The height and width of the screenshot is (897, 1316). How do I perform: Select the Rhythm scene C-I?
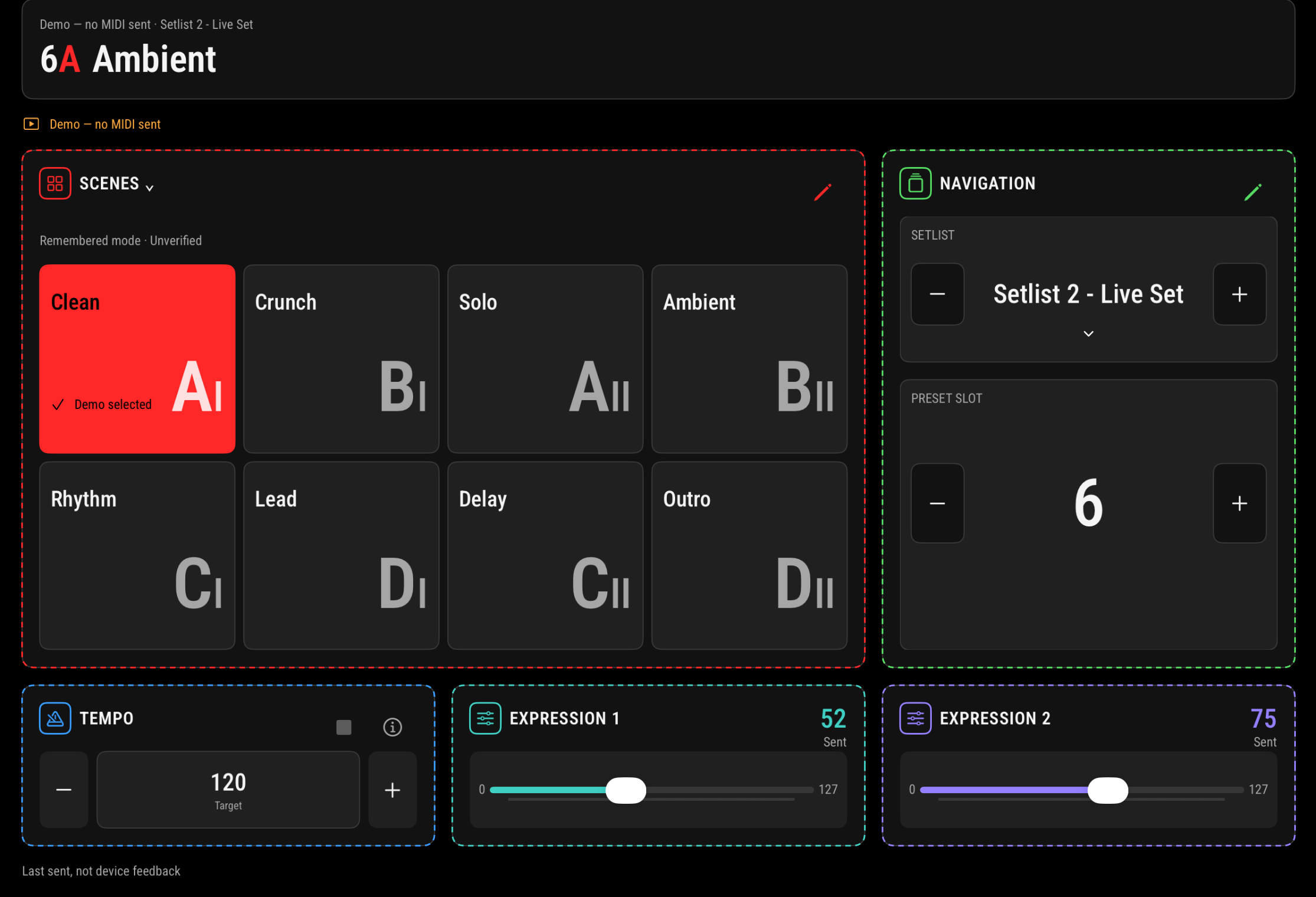tap(138, 555)
